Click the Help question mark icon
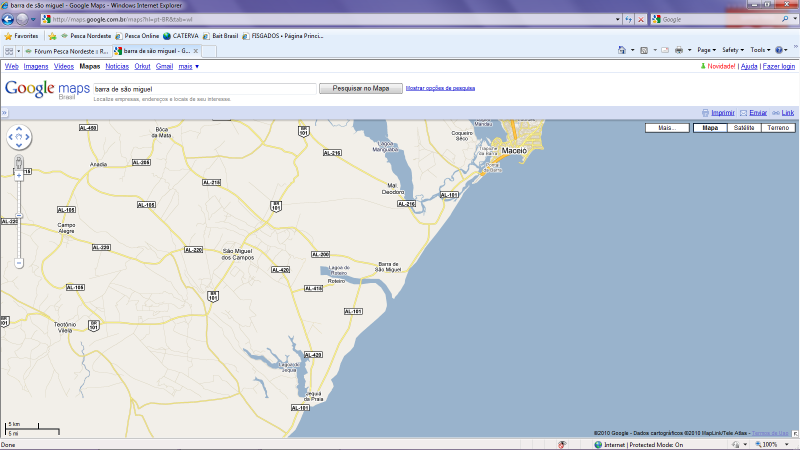Image resolution: width=800 pixels, height=450 pixels. [779, 50]
